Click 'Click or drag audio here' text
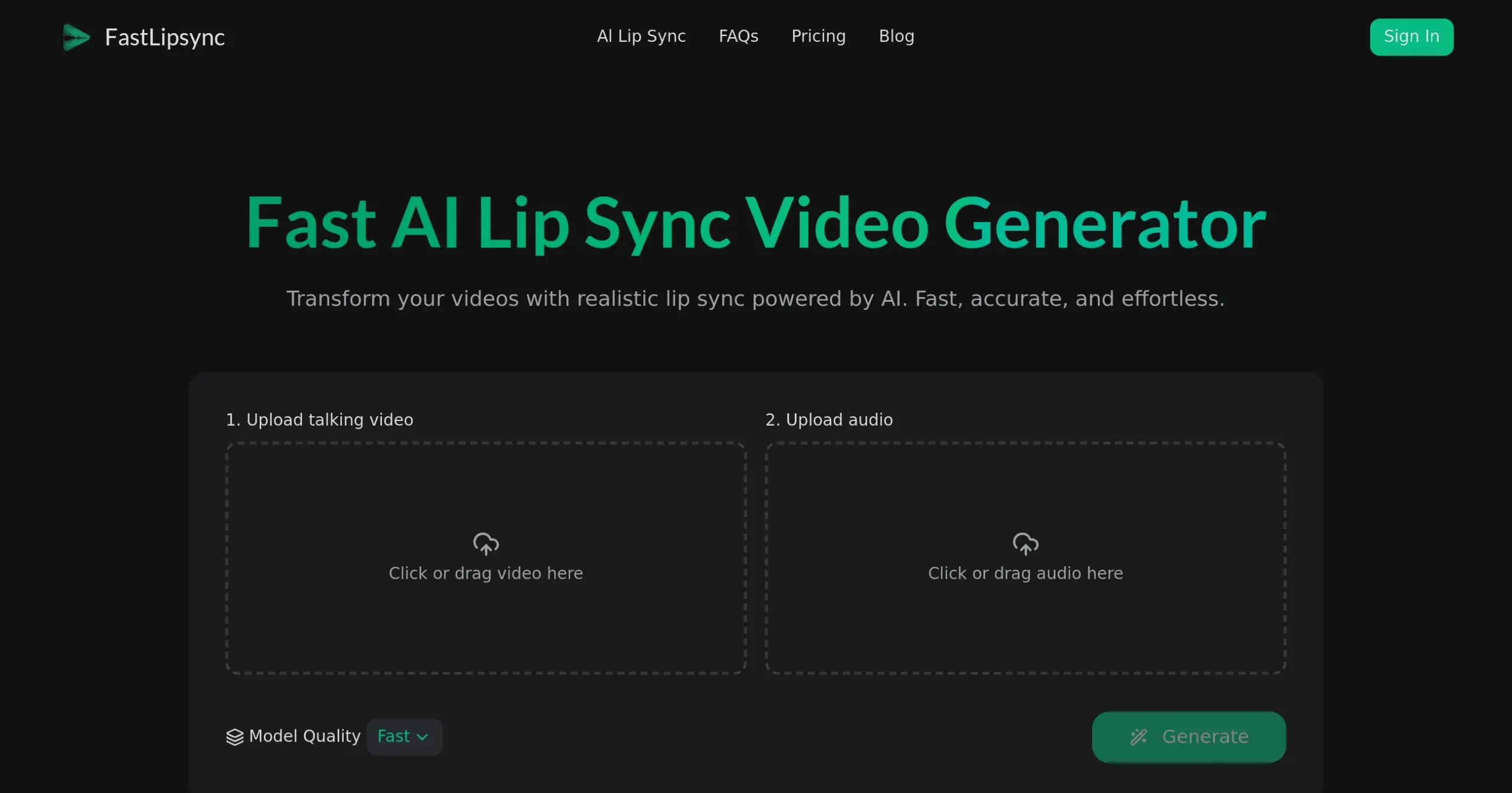The height and width of the screenshot is (793, 1512). click(1025, 573)
